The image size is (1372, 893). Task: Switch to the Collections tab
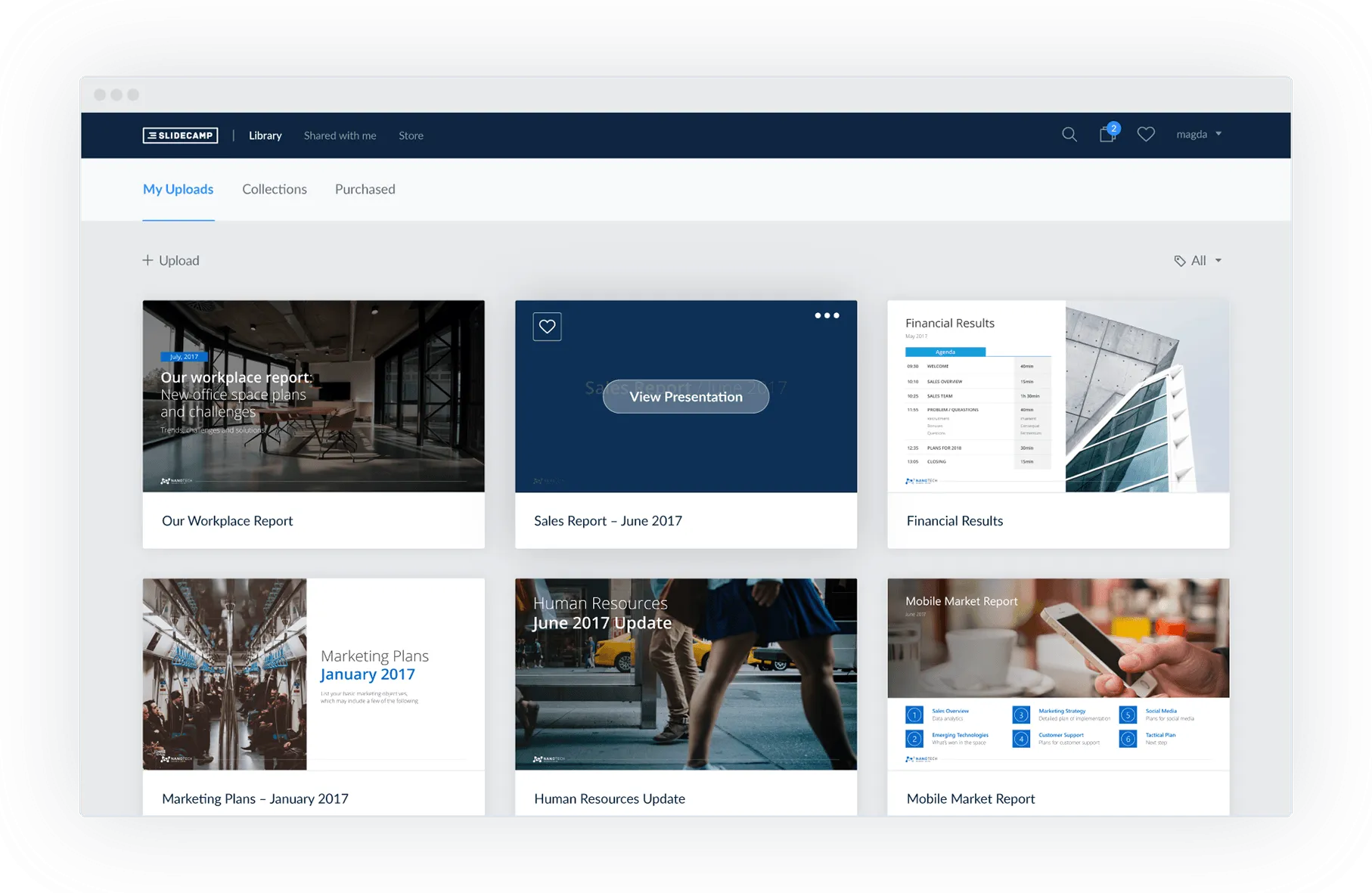click(274, 189)
